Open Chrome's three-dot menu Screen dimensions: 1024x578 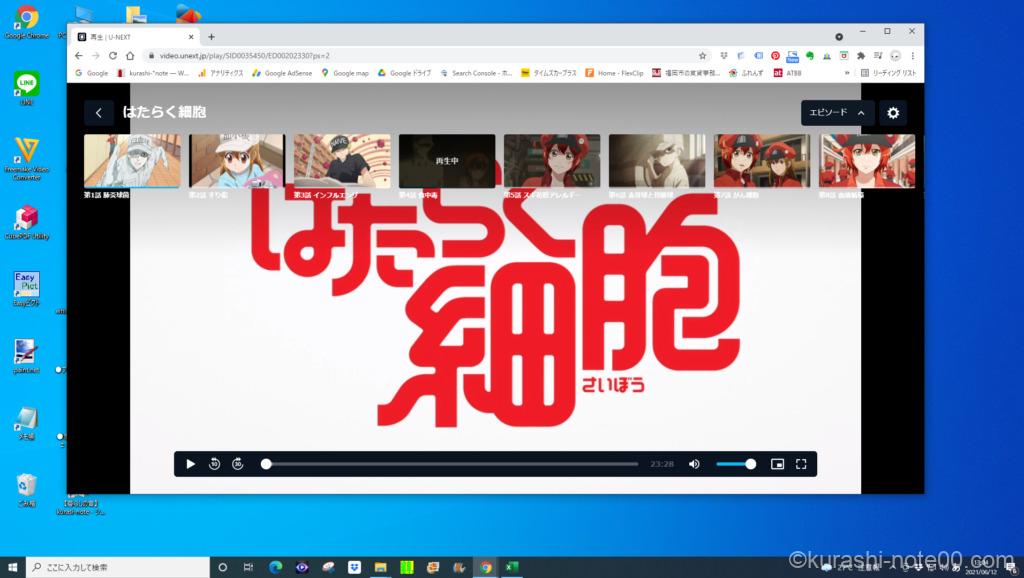point(912,56)
